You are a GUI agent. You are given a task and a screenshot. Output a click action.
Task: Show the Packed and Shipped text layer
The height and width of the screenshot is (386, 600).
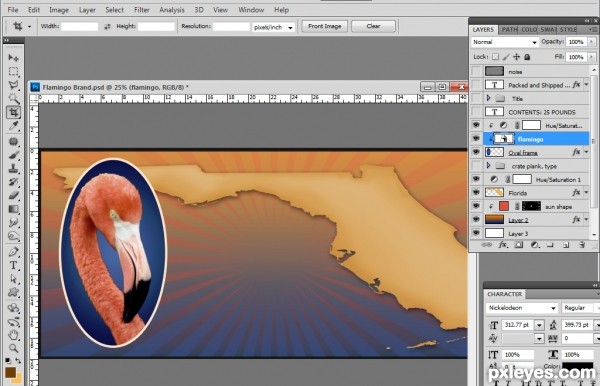476,85
